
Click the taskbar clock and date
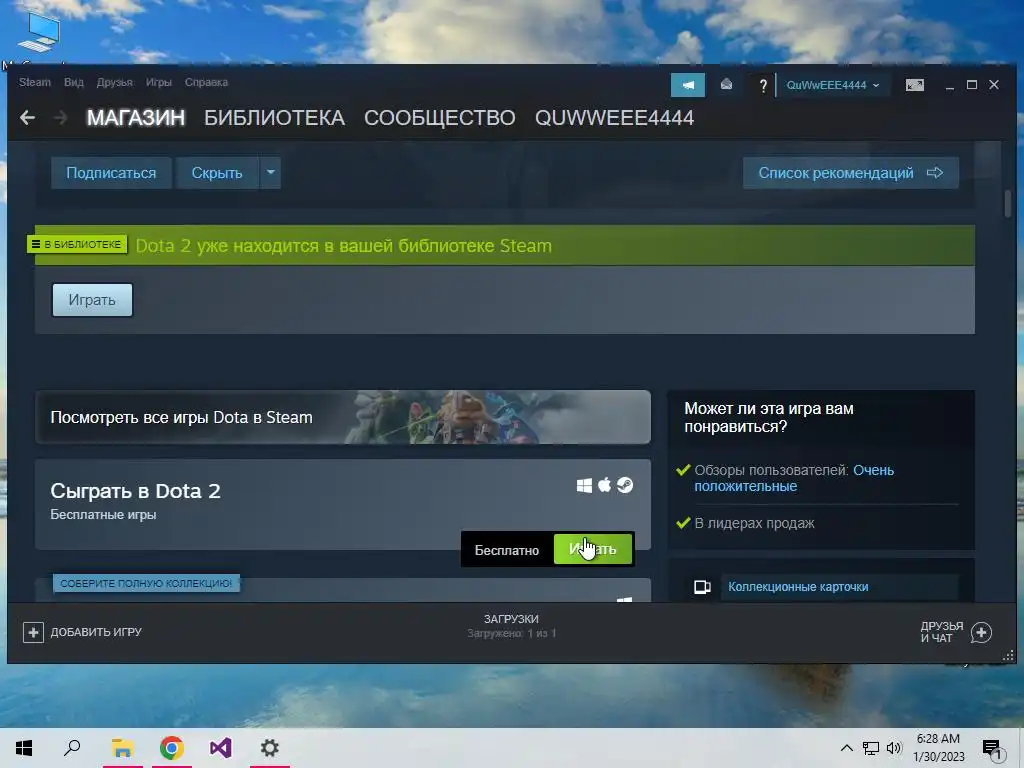[x=938, y=748]
